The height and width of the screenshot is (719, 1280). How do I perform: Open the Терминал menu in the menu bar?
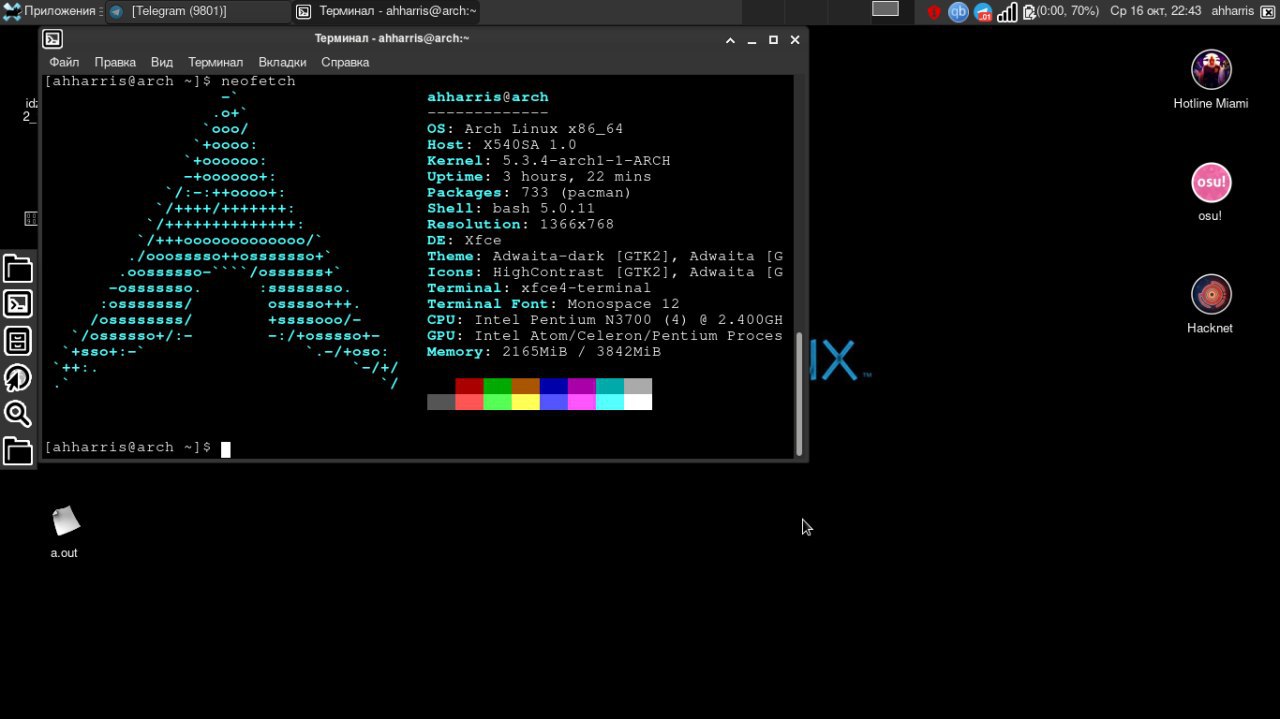215,62
